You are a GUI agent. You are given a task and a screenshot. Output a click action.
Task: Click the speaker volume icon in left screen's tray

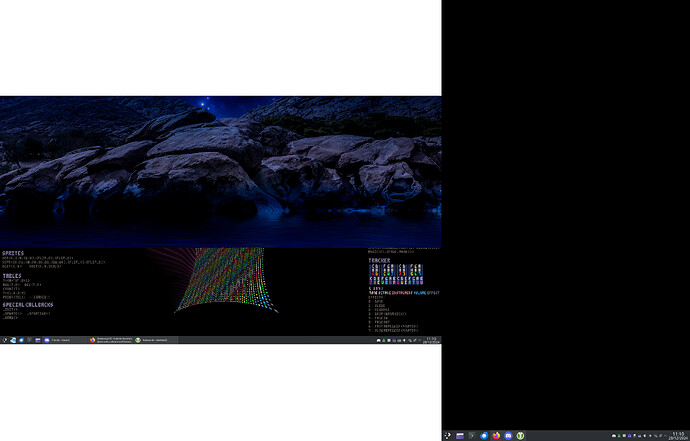click(x=404, y=340)
